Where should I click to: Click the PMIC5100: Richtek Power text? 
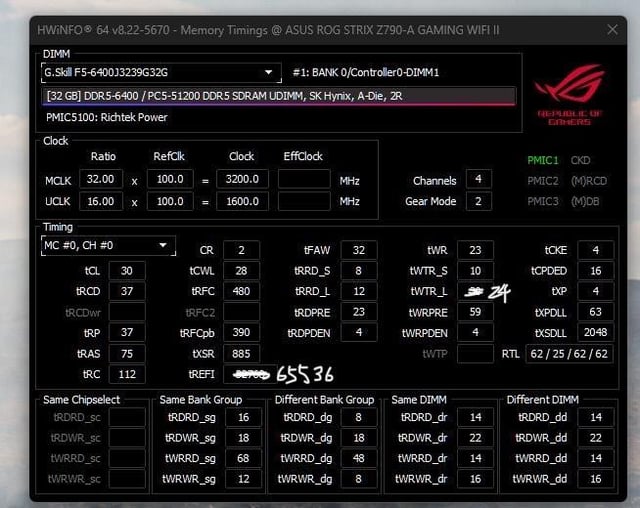107,118
